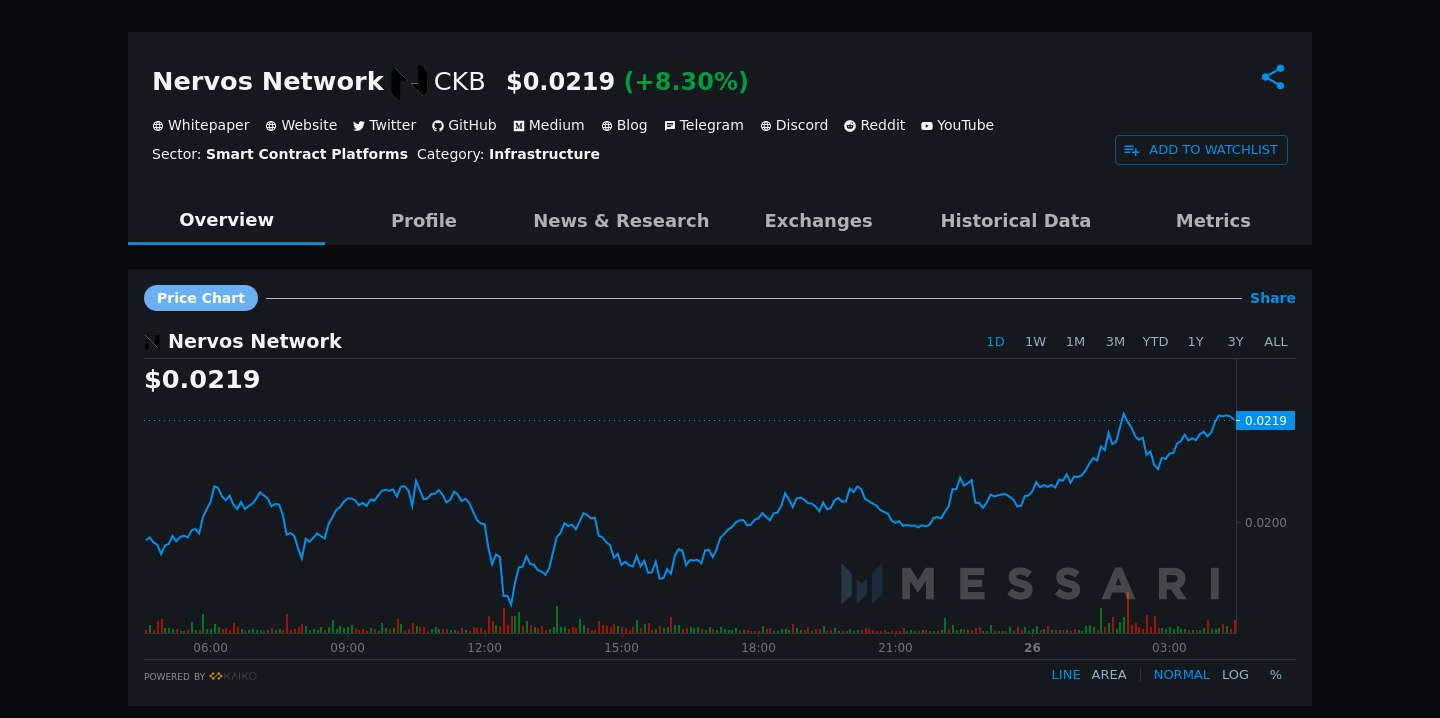Open the Twitter link
The height and width of the screenshot is (718, 1440).
pos(385,125)
